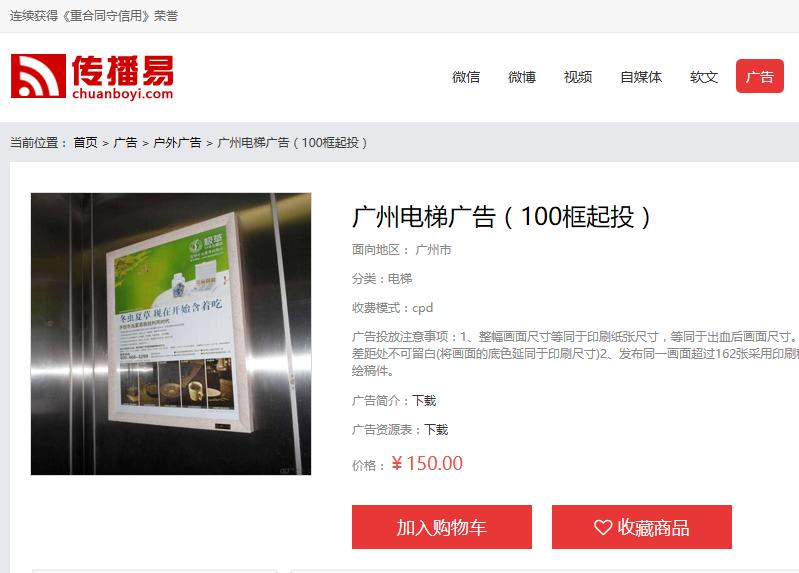
Task: Click the 广州电梯广告 breadcrumb item
Action: pyautogui.click(x=292, y=143)
